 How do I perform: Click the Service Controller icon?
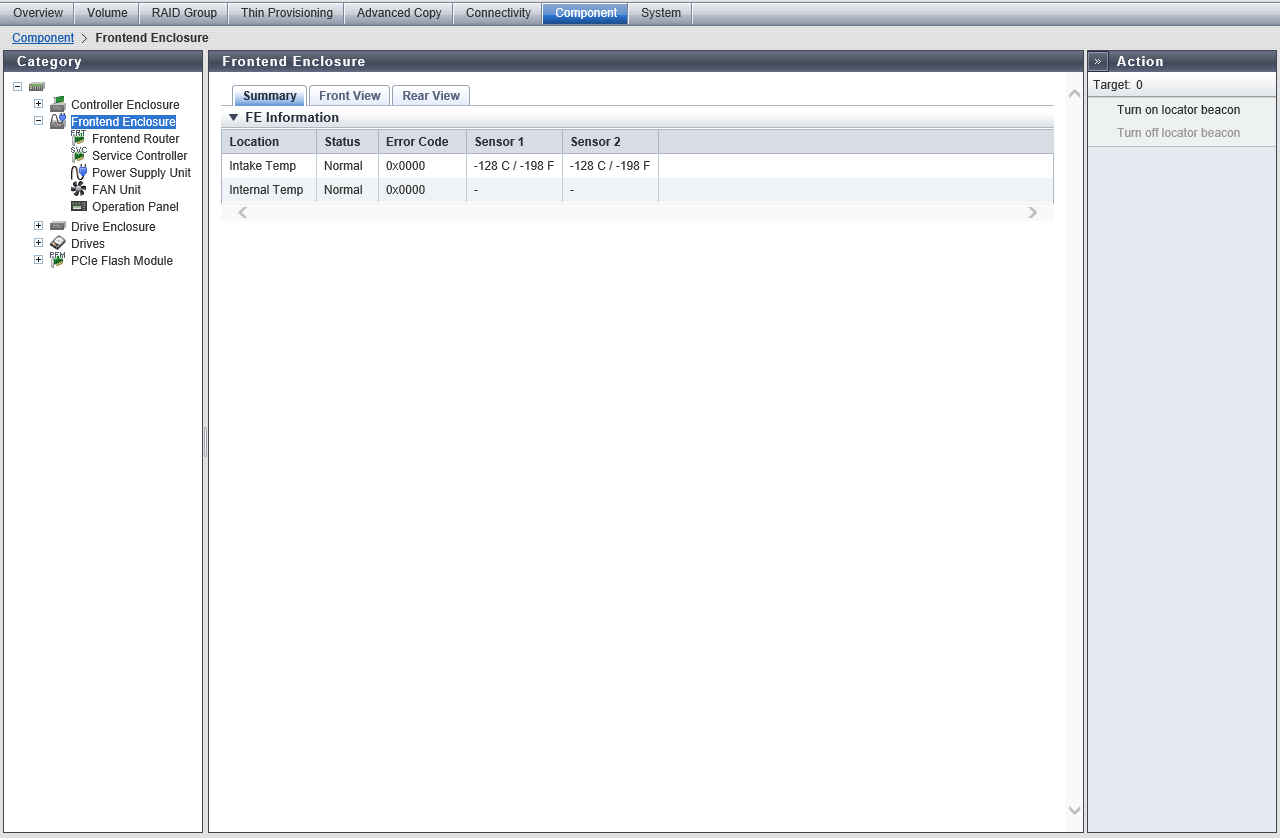(x=79, y=155)
